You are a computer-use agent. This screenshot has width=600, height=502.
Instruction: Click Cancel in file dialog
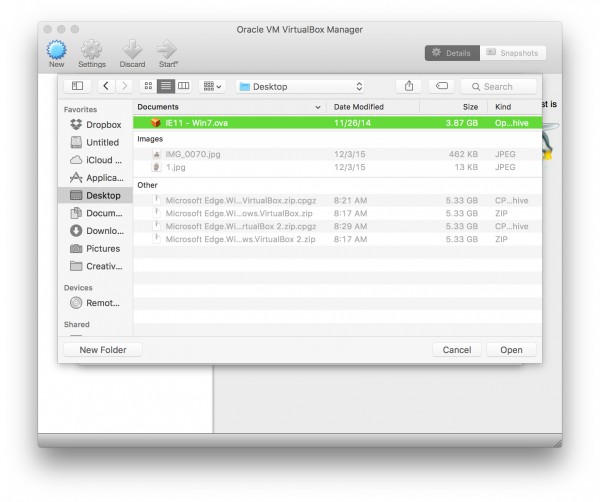[457, 350]
